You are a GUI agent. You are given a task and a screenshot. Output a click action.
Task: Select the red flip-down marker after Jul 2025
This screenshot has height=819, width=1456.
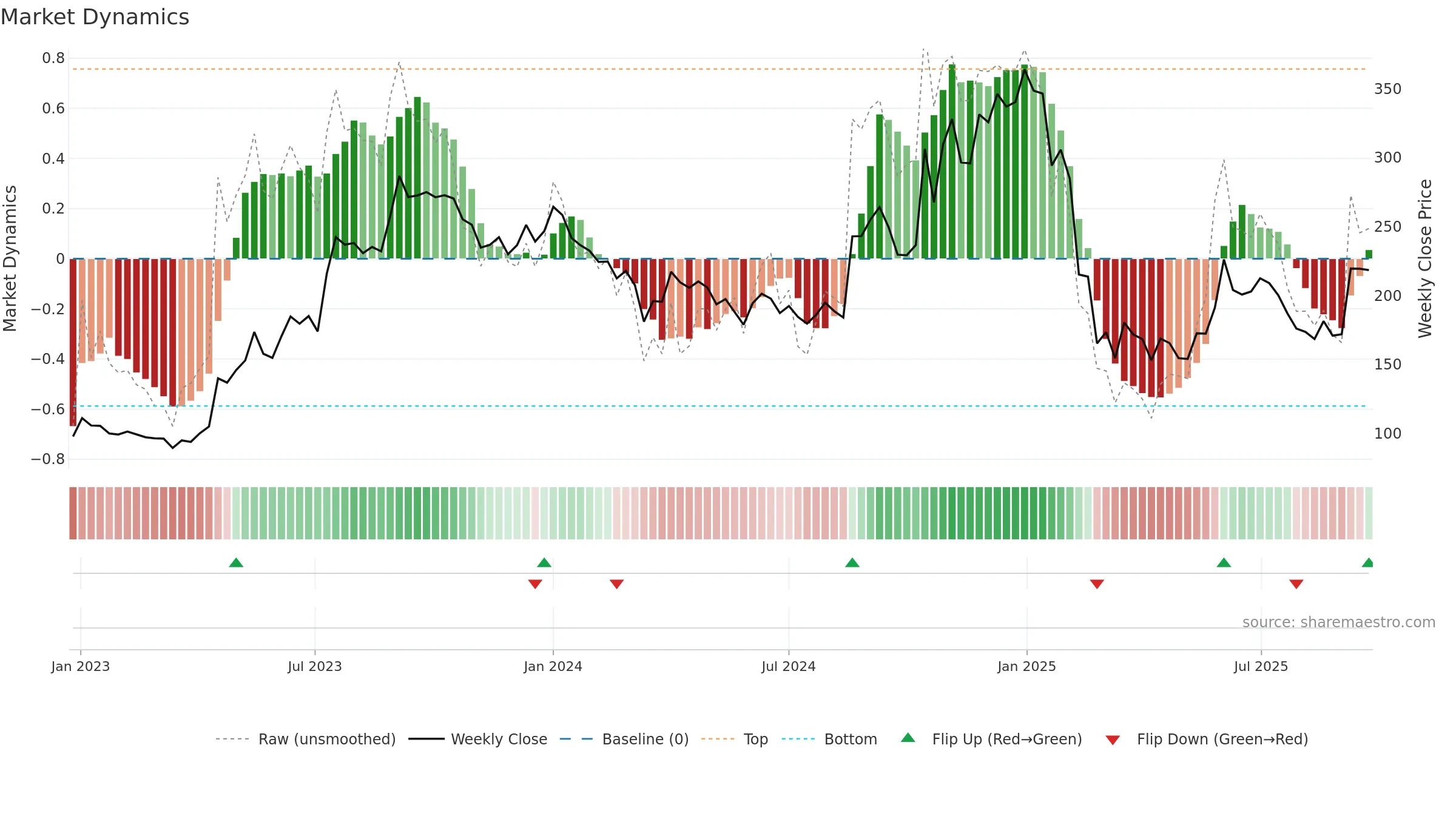coord(1296,584)
